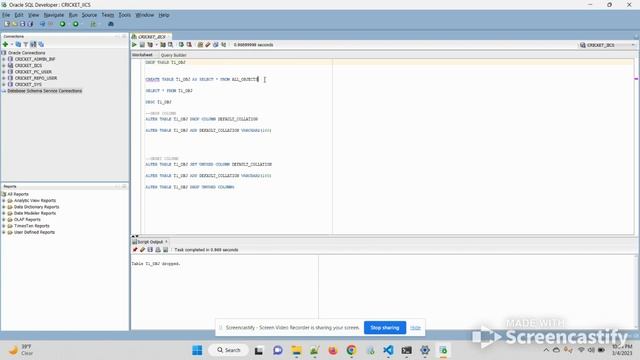Click the Save icon in main toolbar

[x=22, y=24]
